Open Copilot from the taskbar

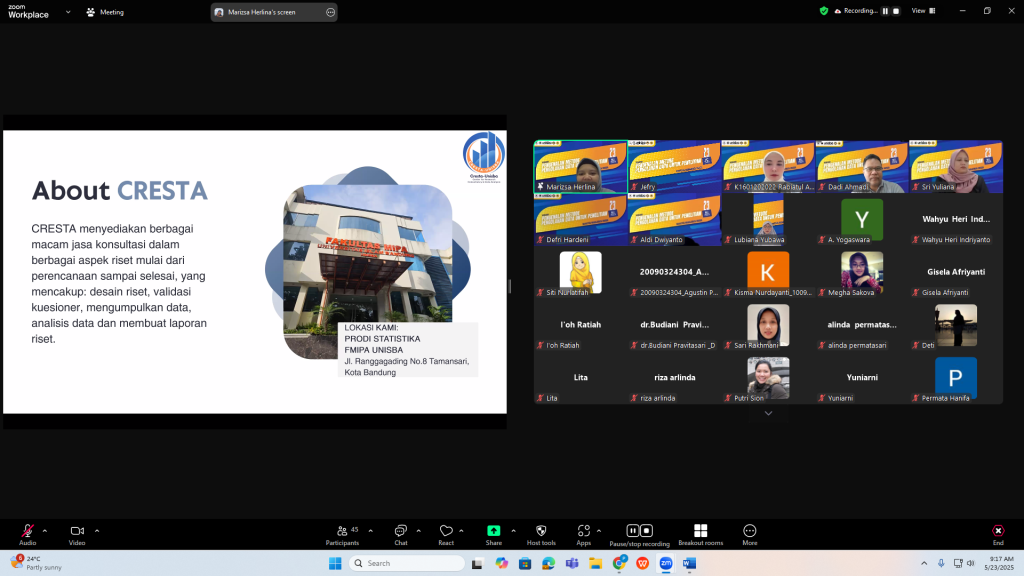pos(502,563)
